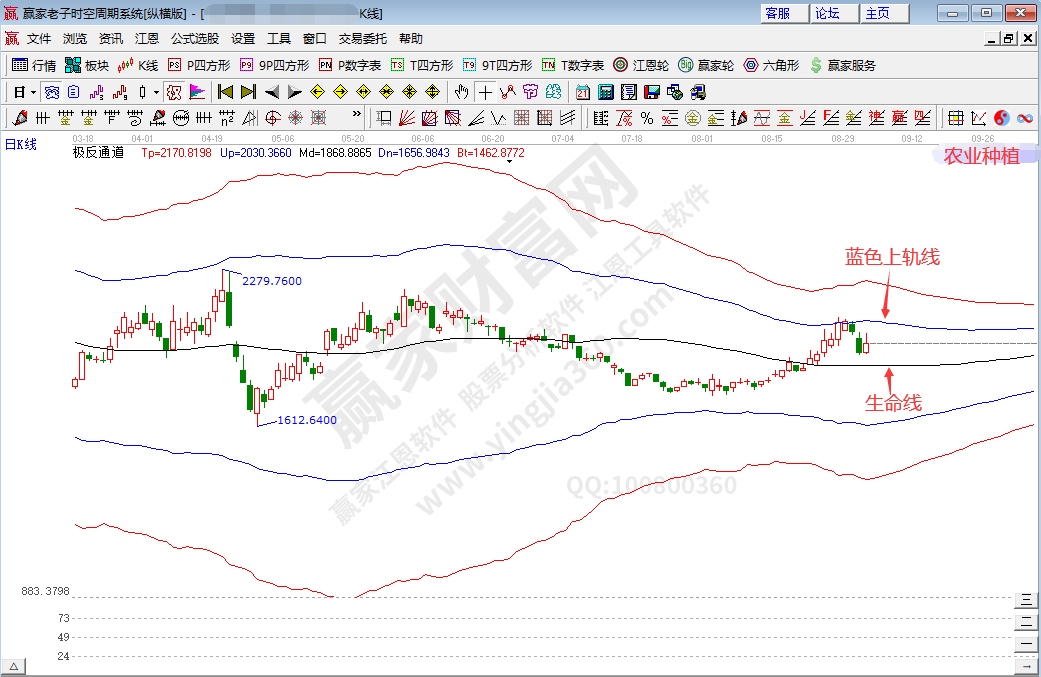
Task: Select the hand pan tool
Action: [x=461, y=92]
